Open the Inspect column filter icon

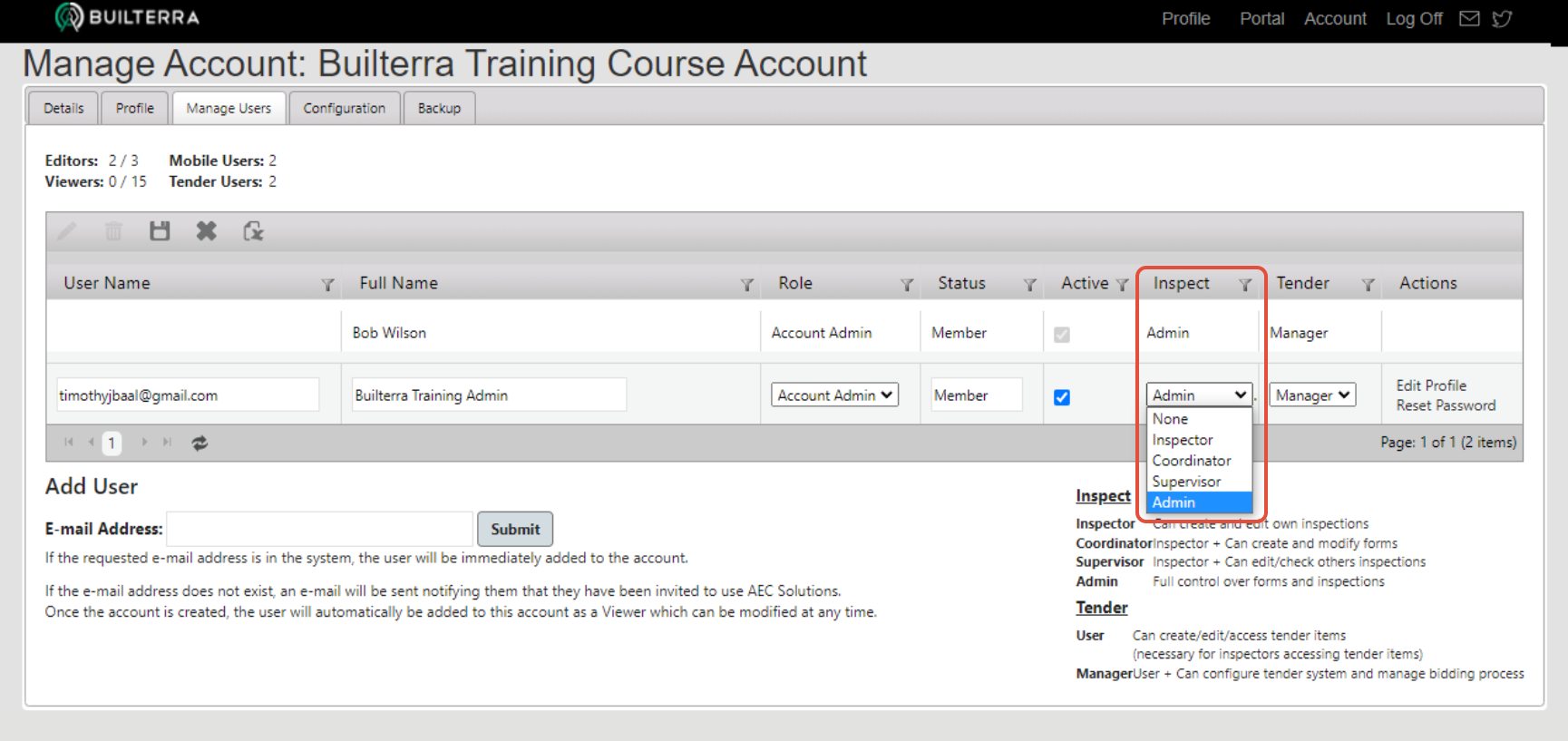click(x=1245, y=285)
